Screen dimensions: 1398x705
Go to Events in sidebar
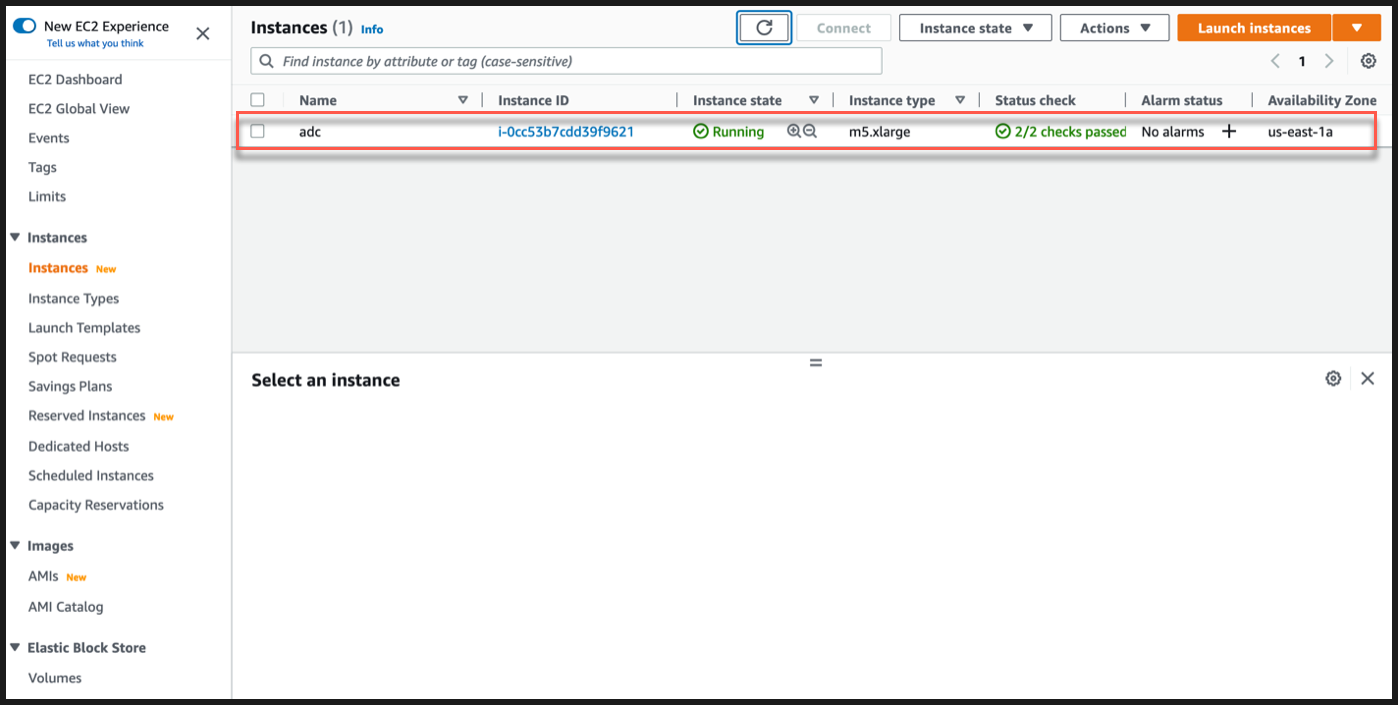[x=49, y=138]
